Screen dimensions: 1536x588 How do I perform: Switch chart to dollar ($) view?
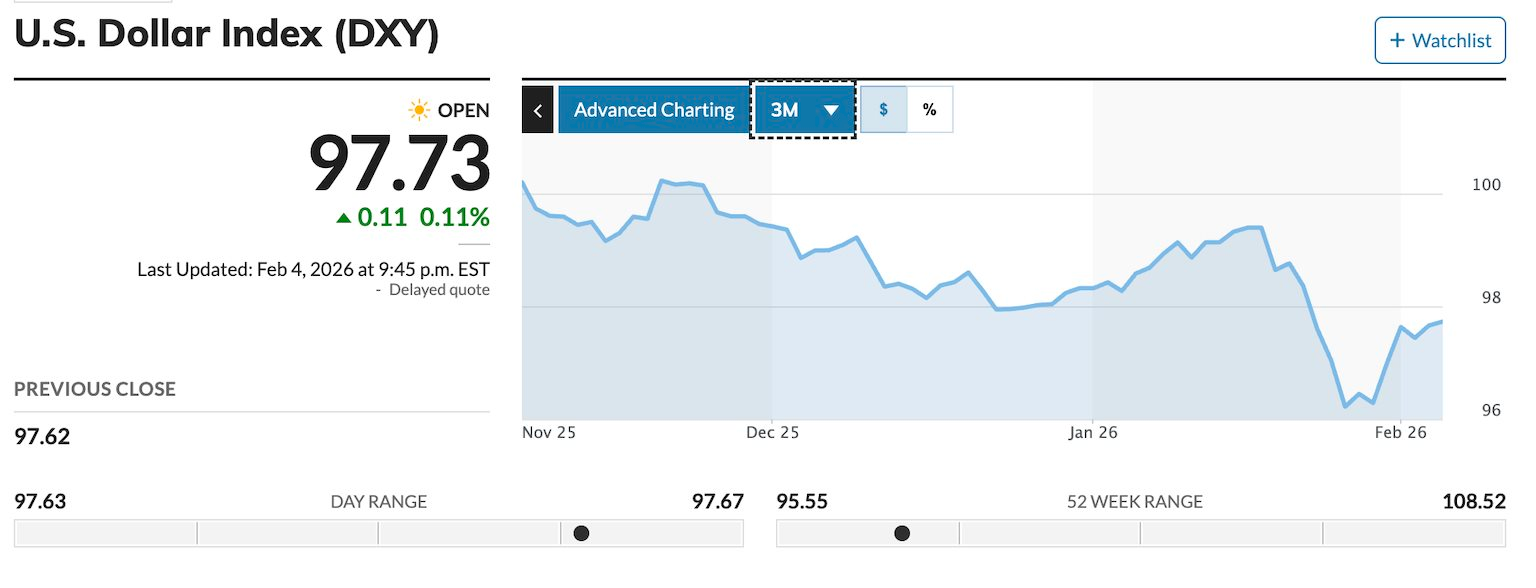coord(884,110)
